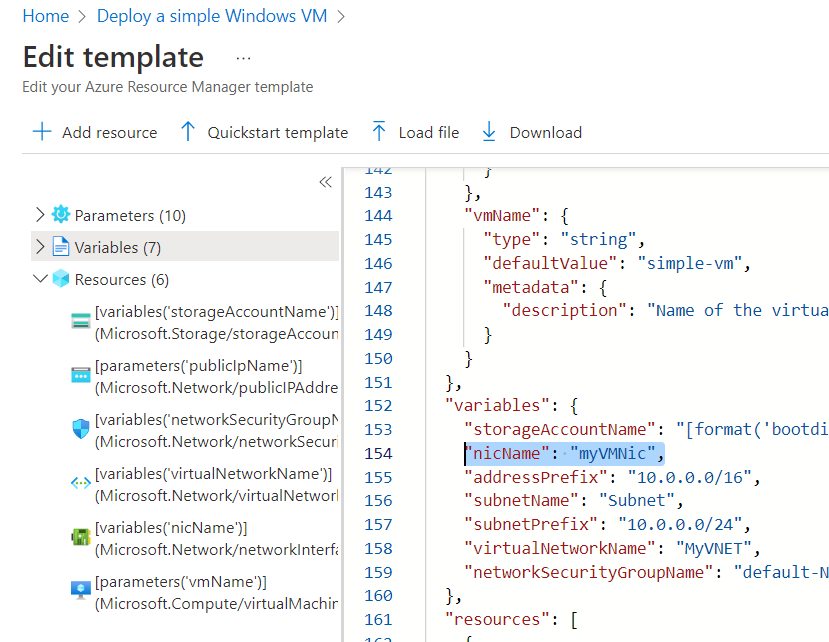Click Add resource in the toolbar
Screen dimensions: 829x642
click(x=95, y=133)
